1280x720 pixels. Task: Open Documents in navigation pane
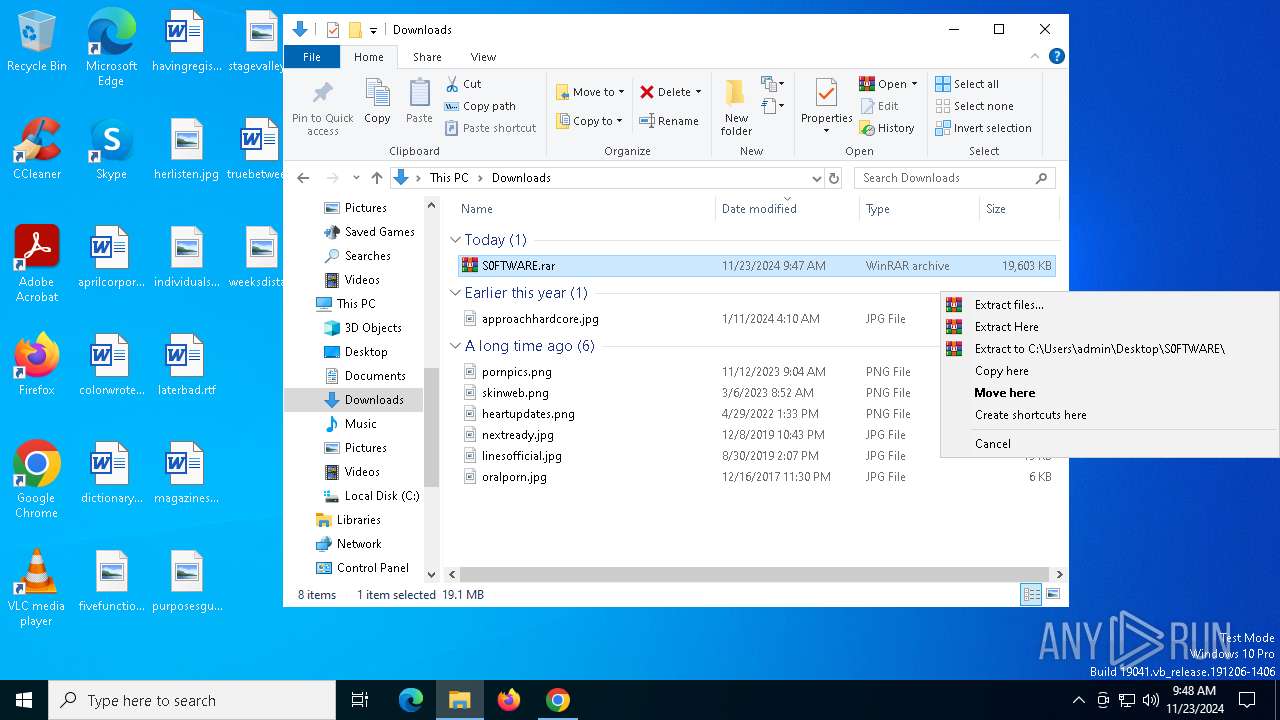coord(375,376)
